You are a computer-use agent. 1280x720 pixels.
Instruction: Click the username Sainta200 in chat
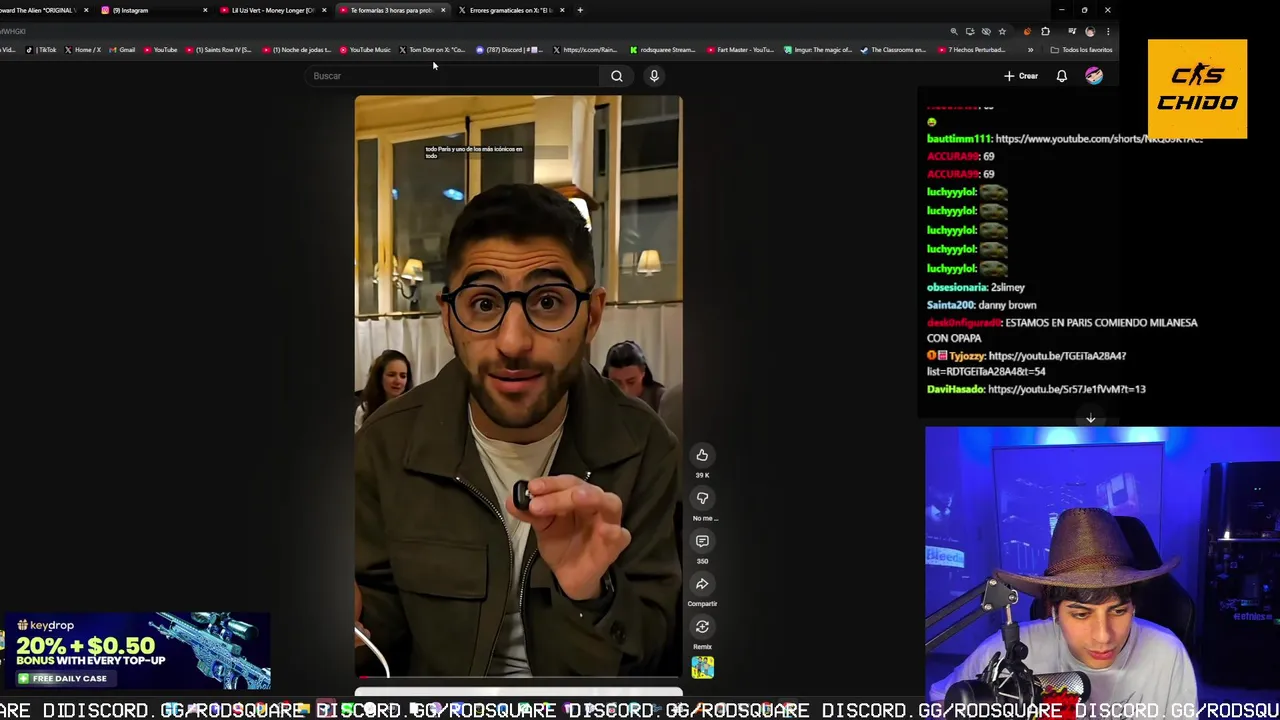[x=951, y=305]
